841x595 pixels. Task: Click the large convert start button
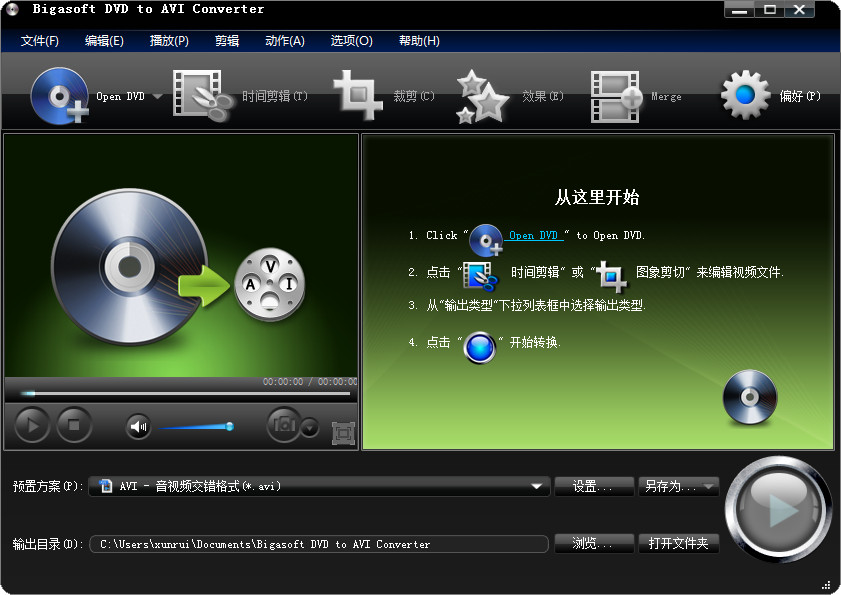[778, 509]
